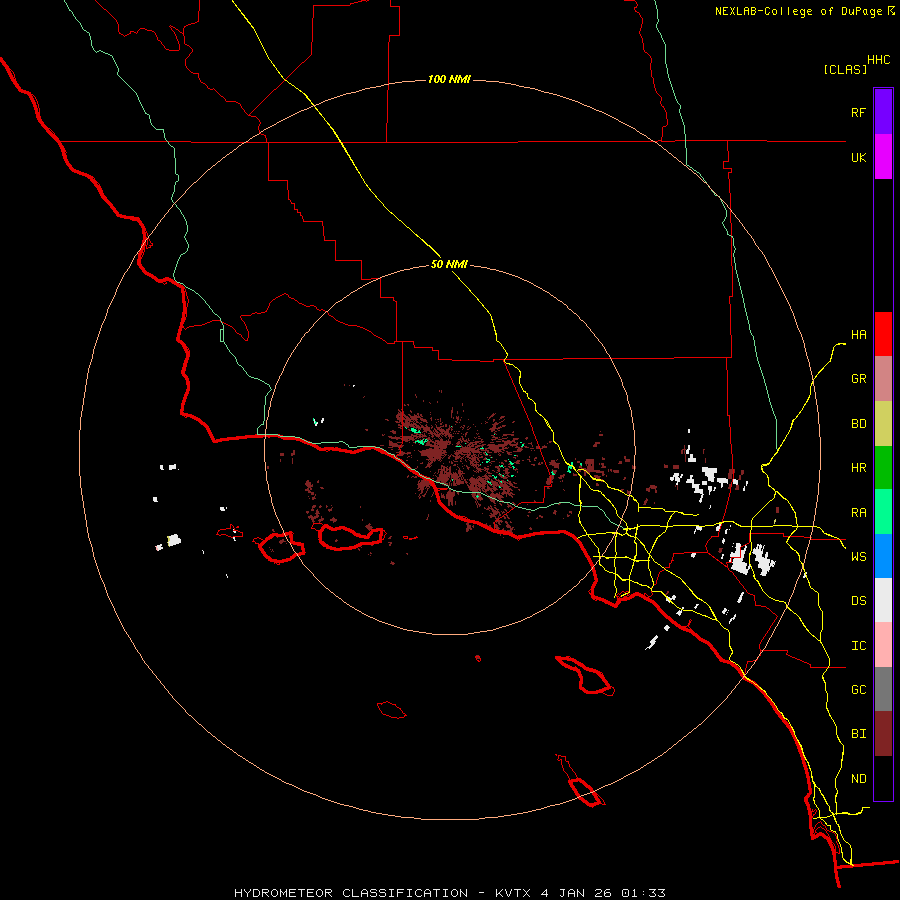The width and height of the screenshot is (900, 900).
Task: Click the ND black legend swatch
Action: coord(883,778)
